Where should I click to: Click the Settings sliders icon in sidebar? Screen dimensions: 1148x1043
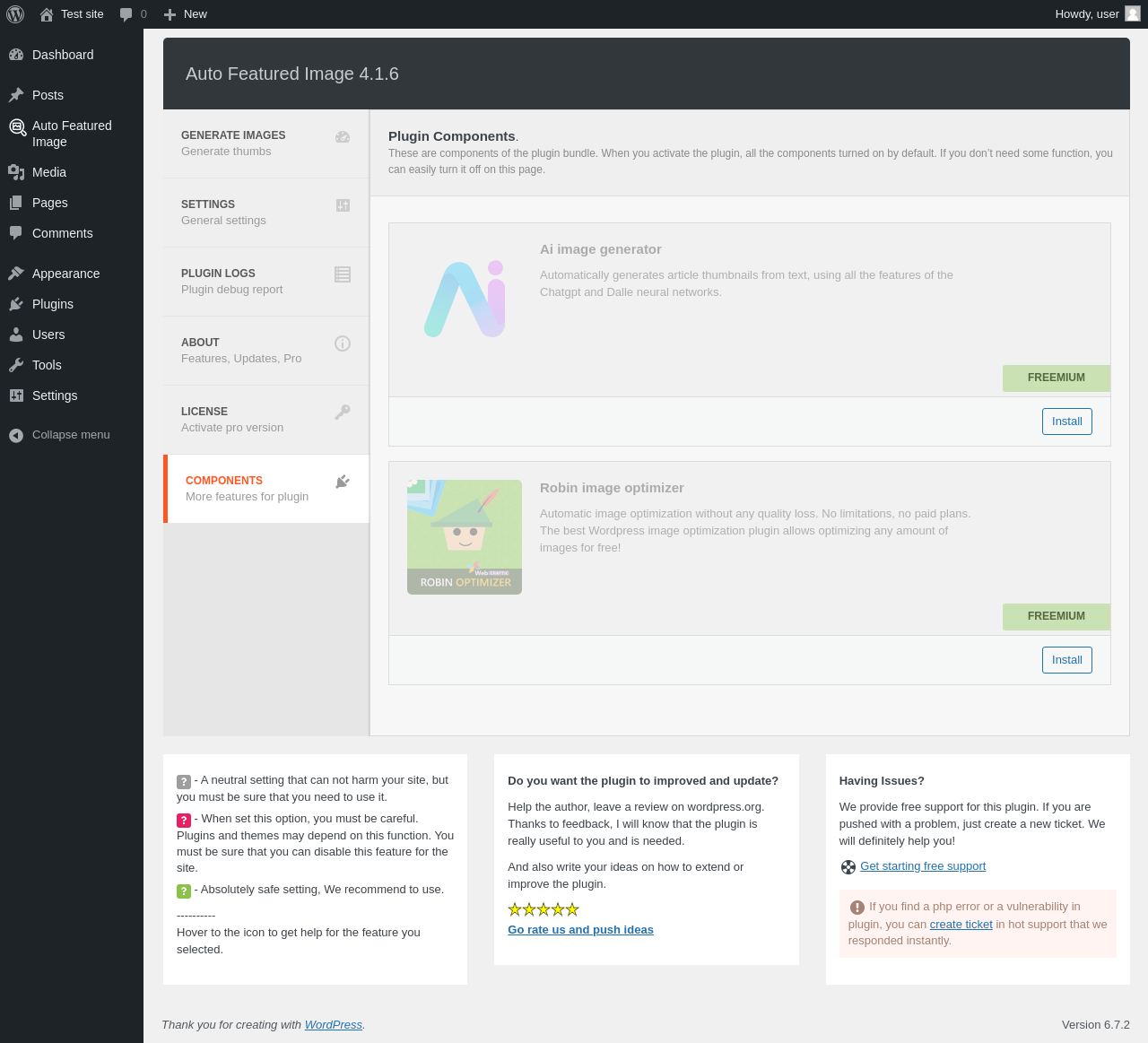coord(16,395)
